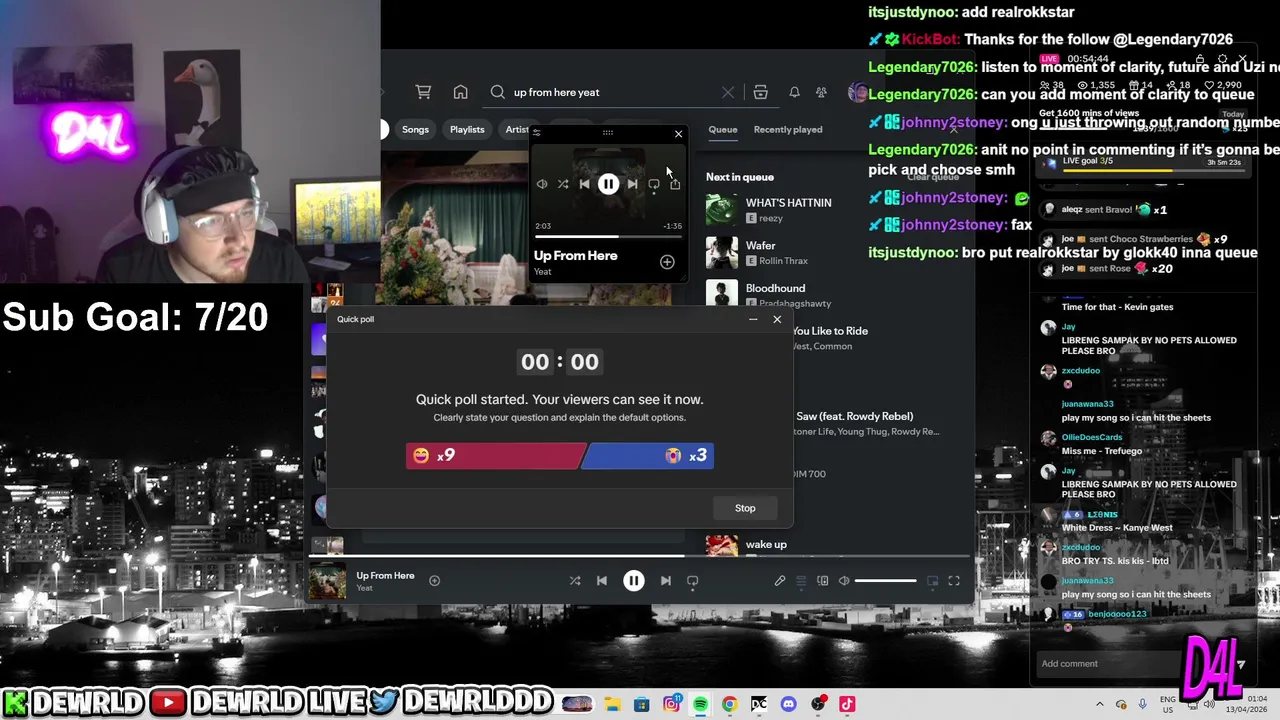Close the Quick poll dialog
The width and height of the screenshot is (1280, 720).
pos(777,320)
